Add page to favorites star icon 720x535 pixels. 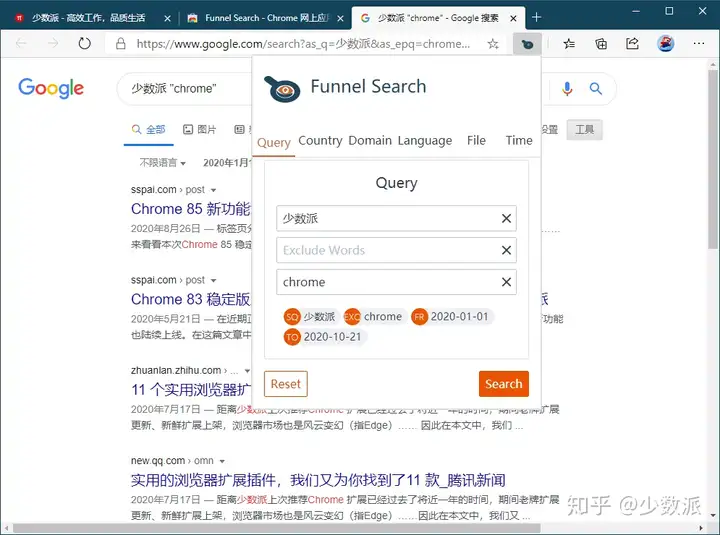pos(493,44)
